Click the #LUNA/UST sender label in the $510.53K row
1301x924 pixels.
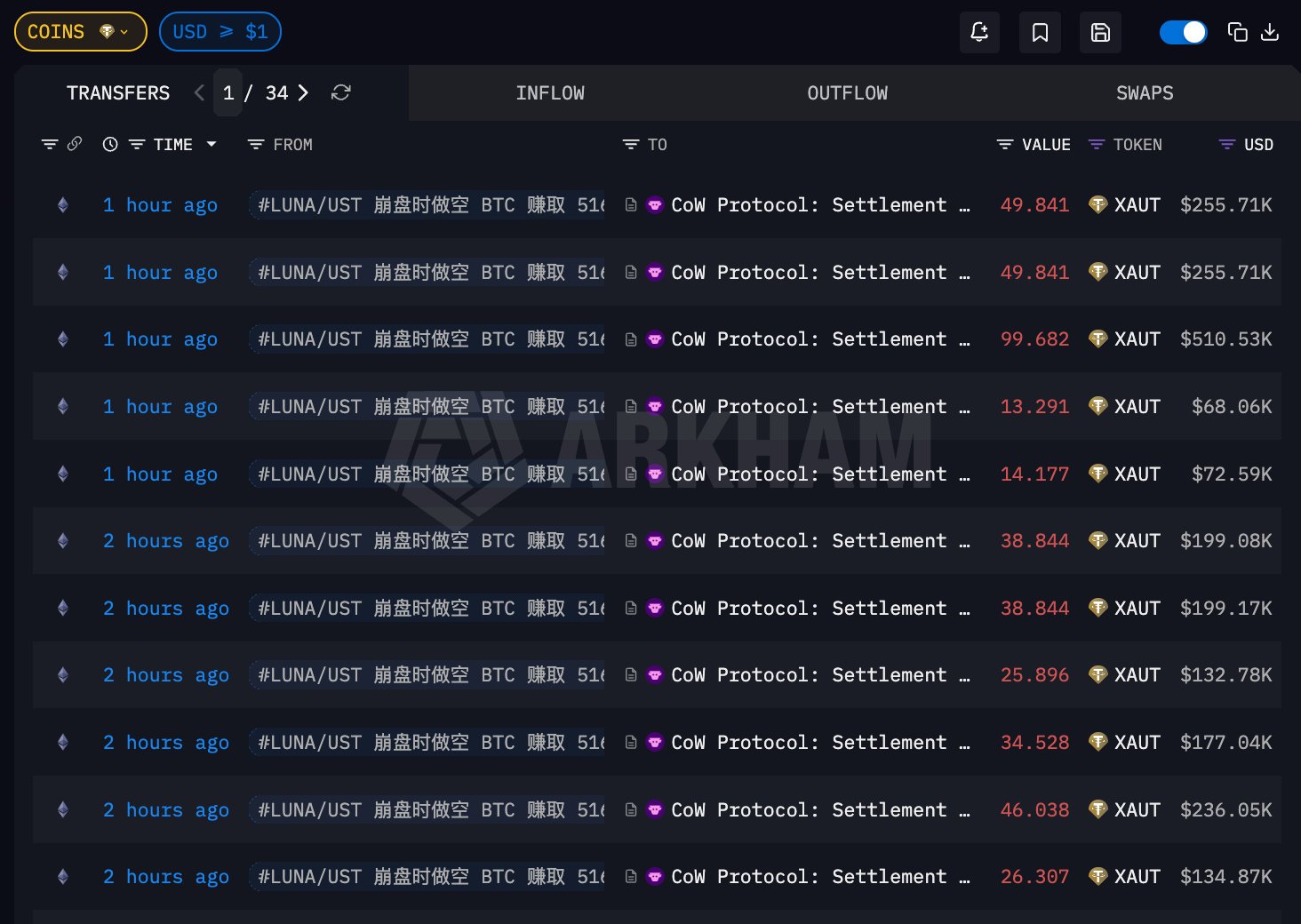tap(428, 339)
